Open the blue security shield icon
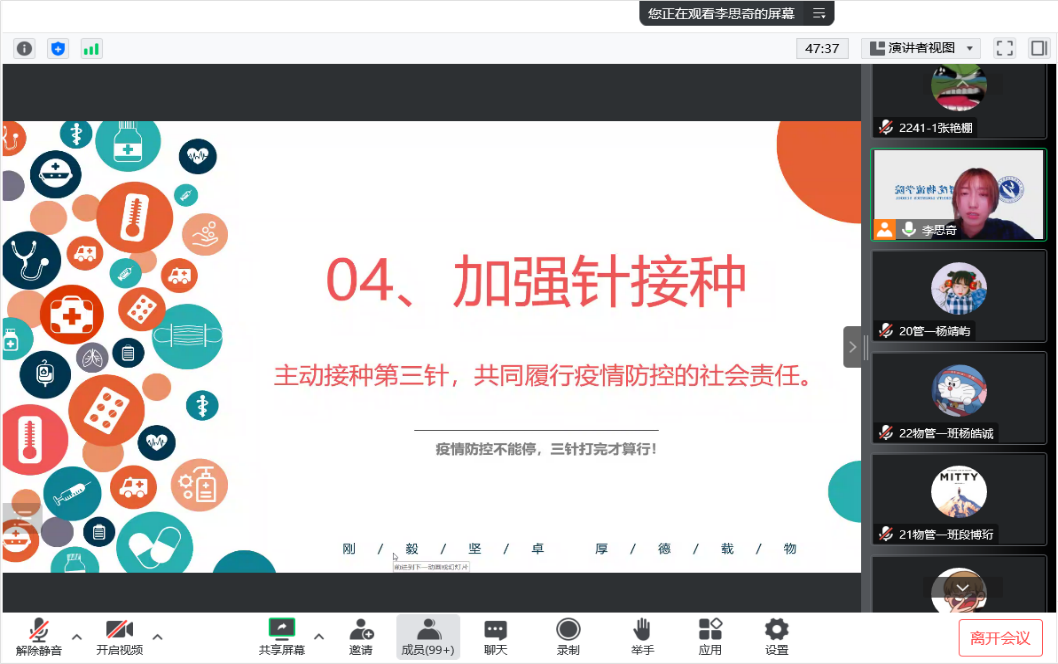The height and width of the screenshot is (664, 1058). 58,48
